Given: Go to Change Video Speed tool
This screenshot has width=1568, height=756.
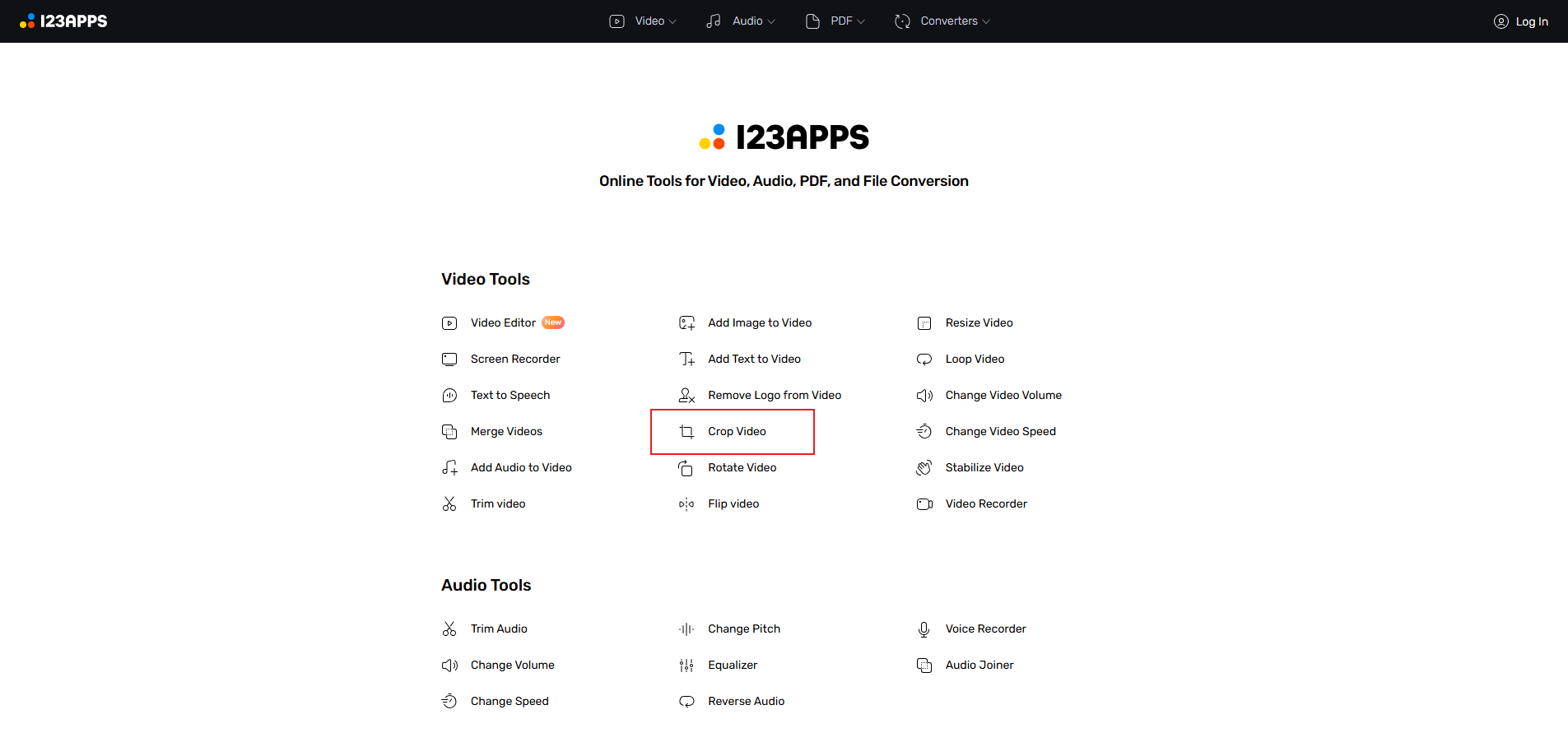Looking at the screenshot, I should click(x=1000, y=432).
